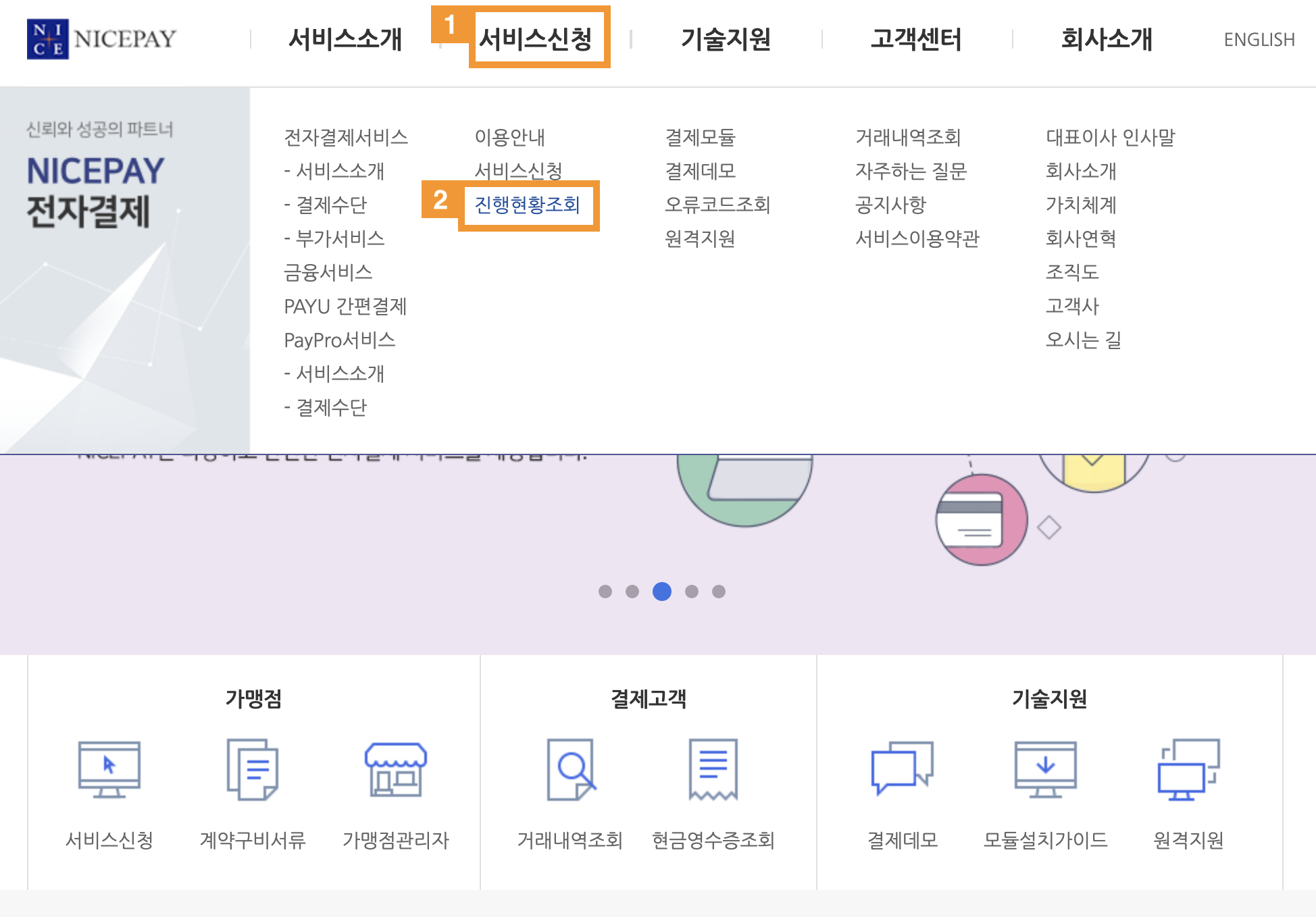1316x917 pixels.
Task: Click the credit card banner illustration
Action: [x=982, y=520]
